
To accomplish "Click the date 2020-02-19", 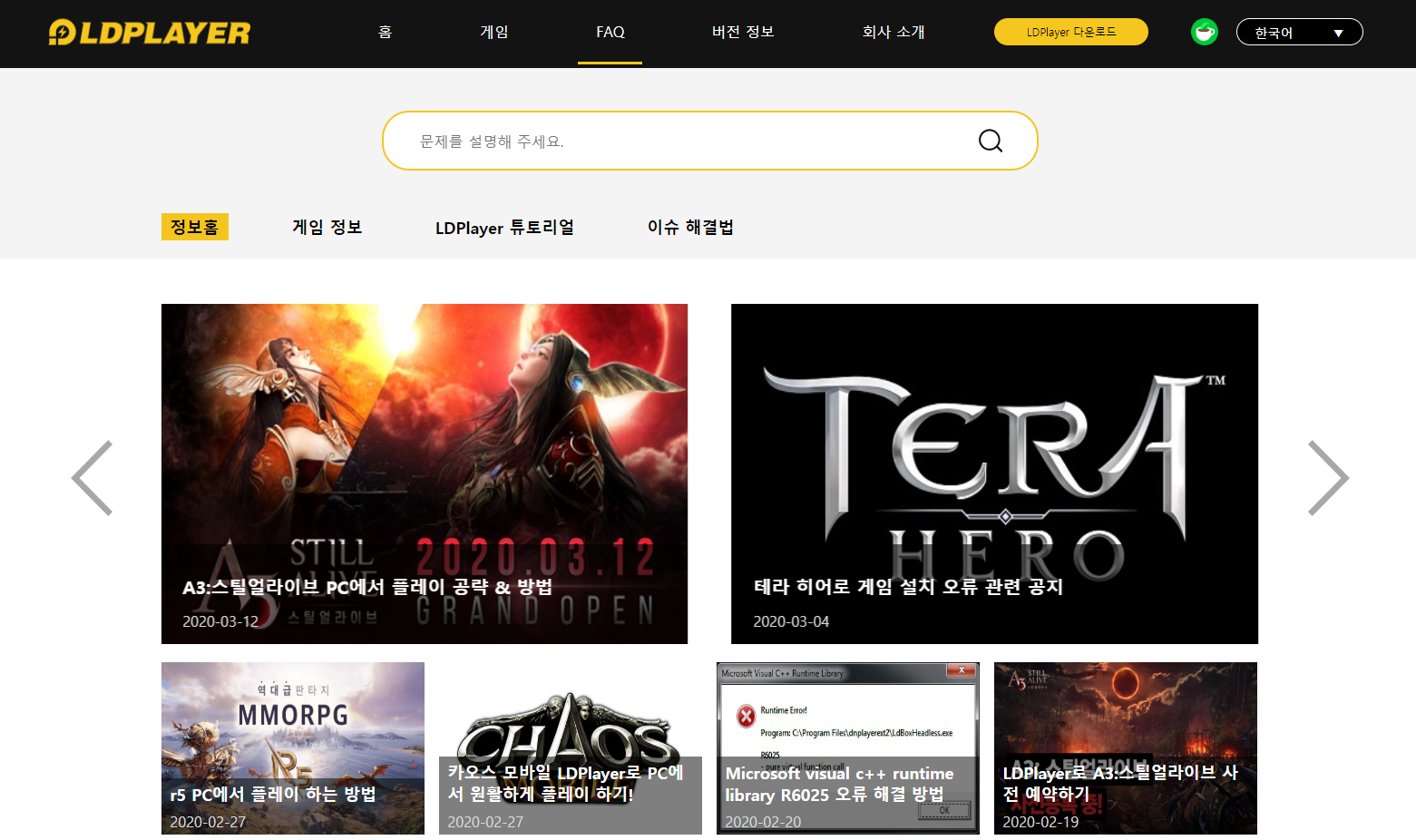I will point(1040,822).
